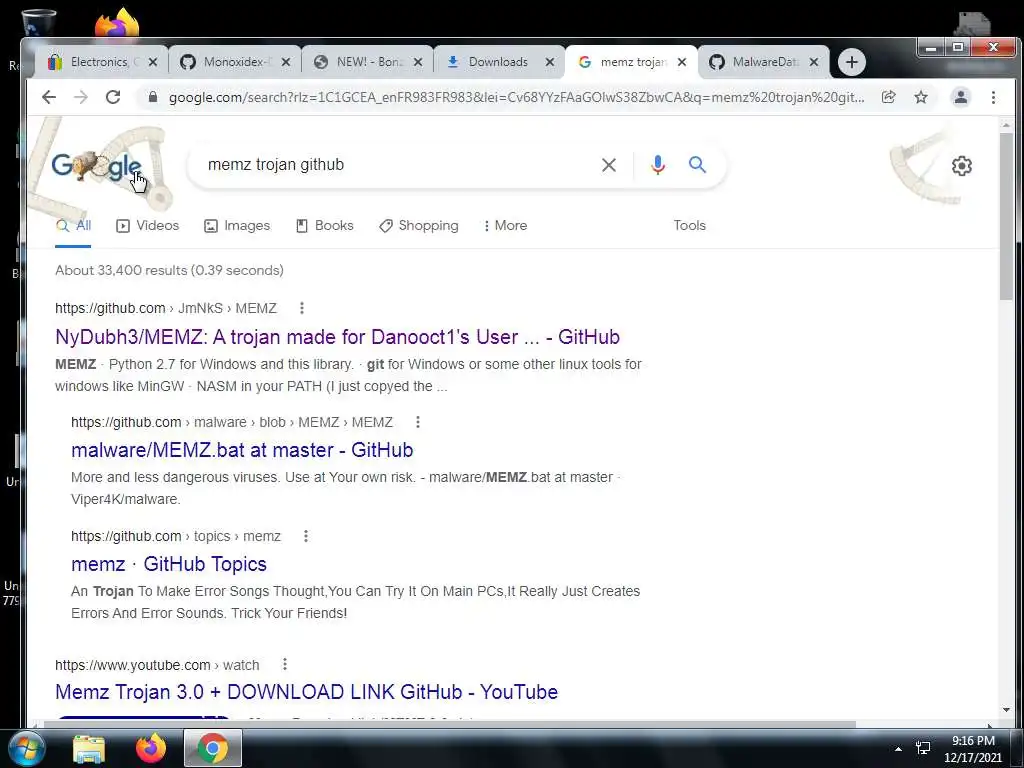The image size is (1024, 768).
Task: Open memz · GitHub Topics link
Action: pyautogui.click(x=168, y=564)
